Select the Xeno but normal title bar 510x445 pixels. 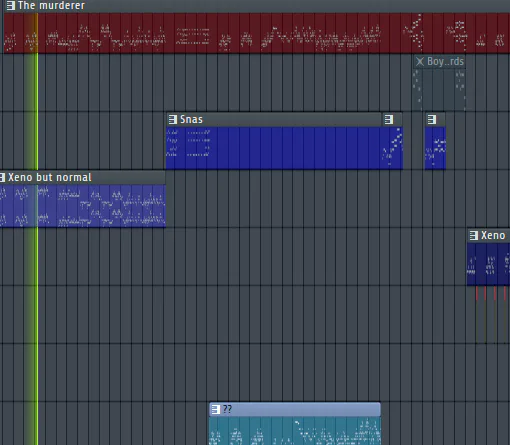(x=83, y=177)
